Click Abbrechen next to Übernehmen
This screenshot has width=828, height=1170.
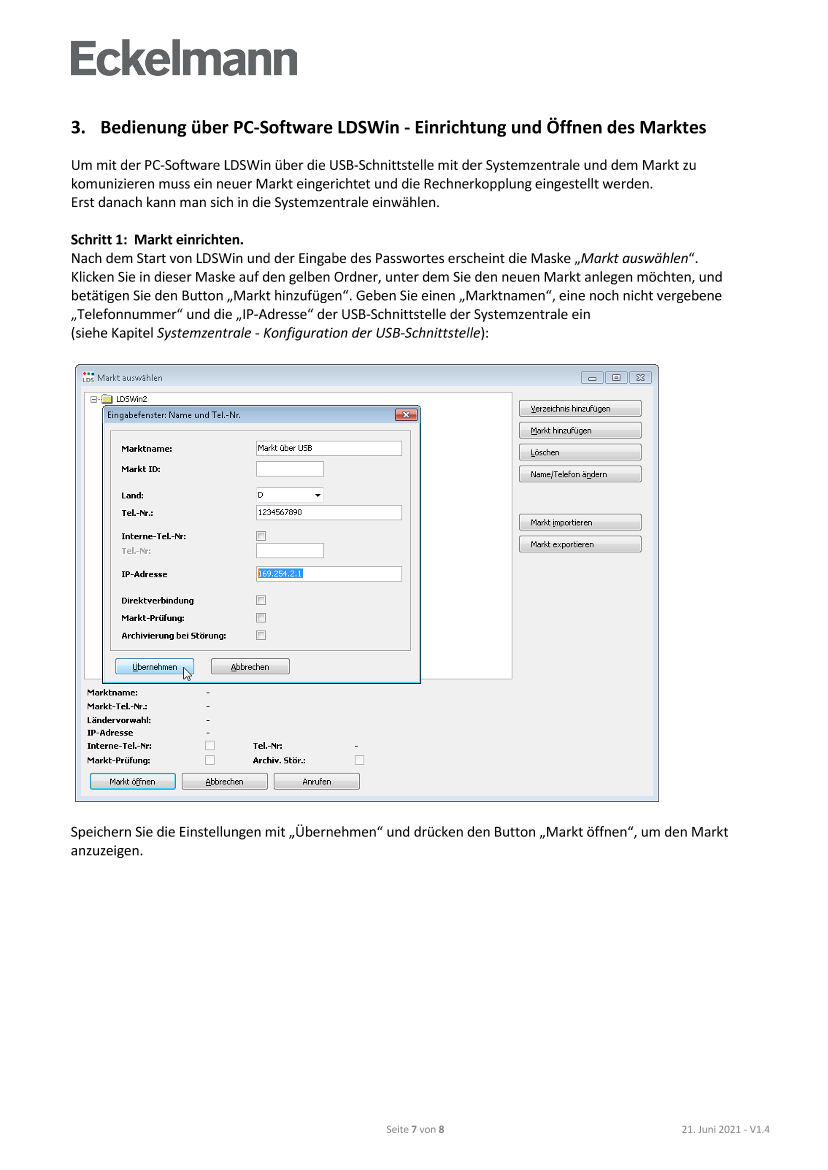[x=250, y=666]
